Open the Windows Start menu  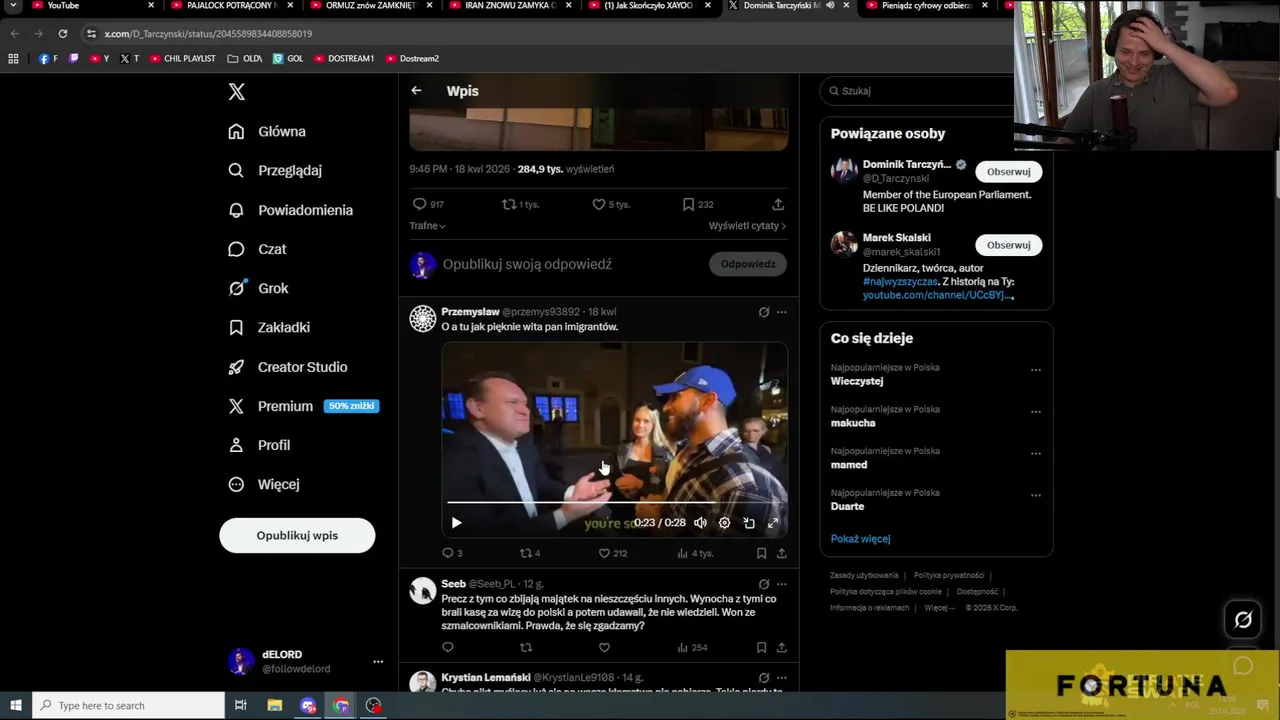pyautogui.click(x=15, y=705)
